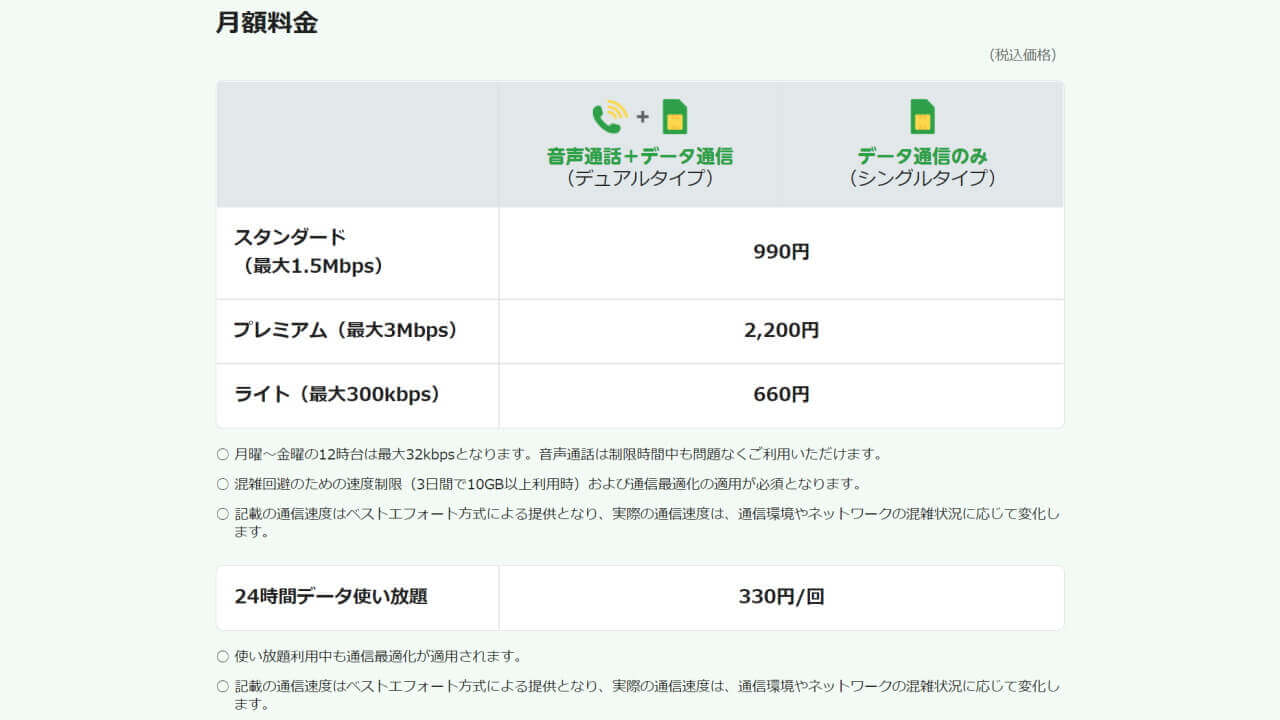Click the 330円/回 price cell

point(781,597)
